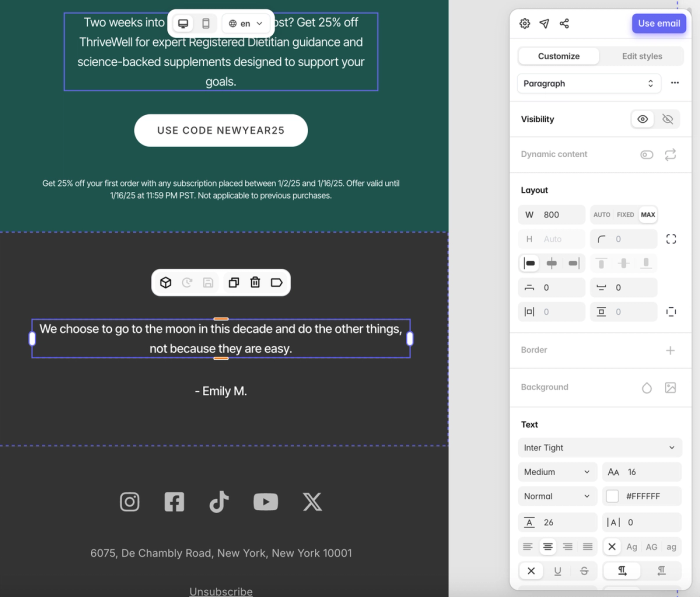Apply lowercase ag text transform
Screen dimensions: 700x597
click(671, 547)
